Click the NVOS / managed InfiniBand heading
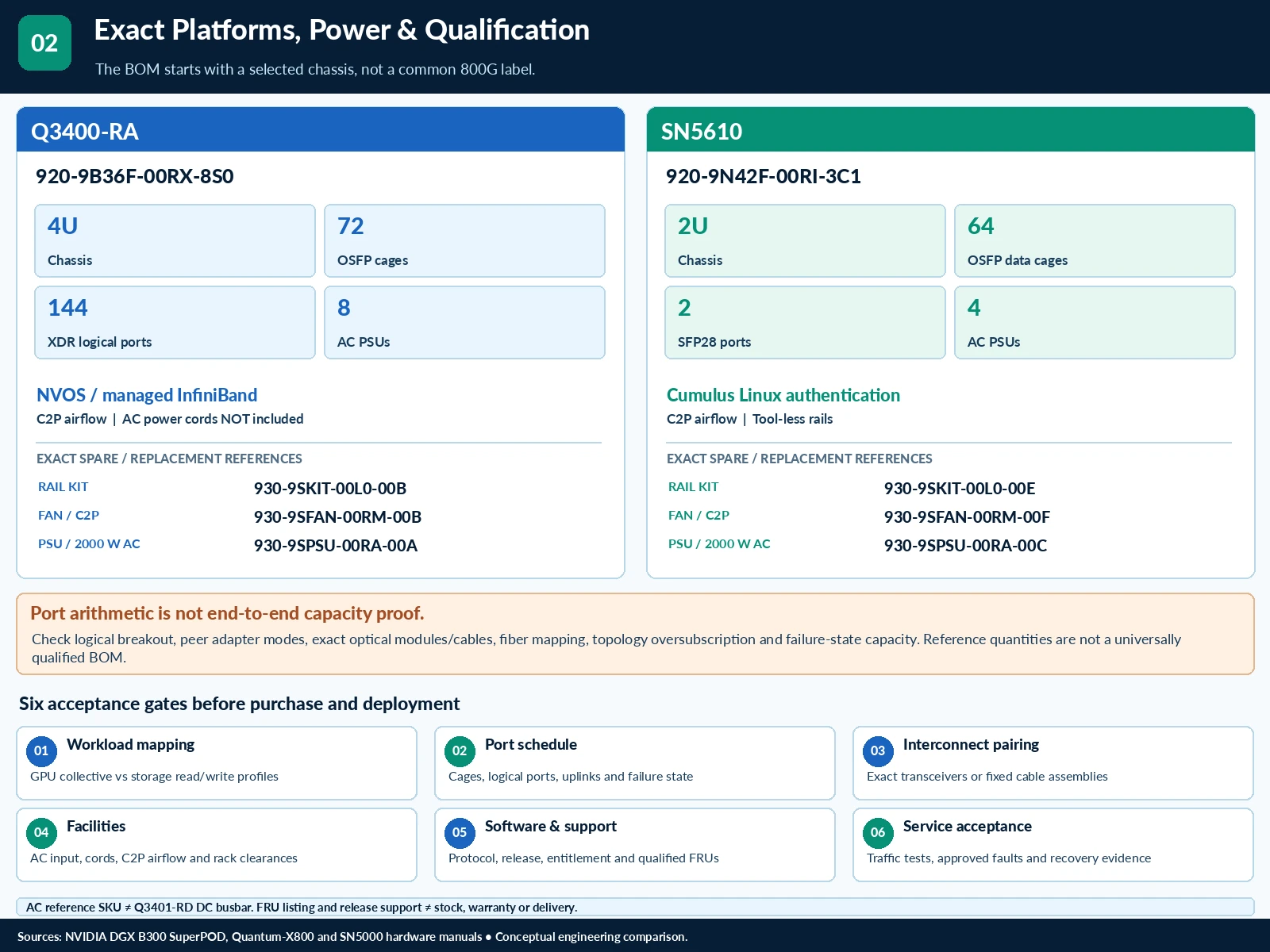This screenshot has height=952, width=1270. [x=147, y=395]
